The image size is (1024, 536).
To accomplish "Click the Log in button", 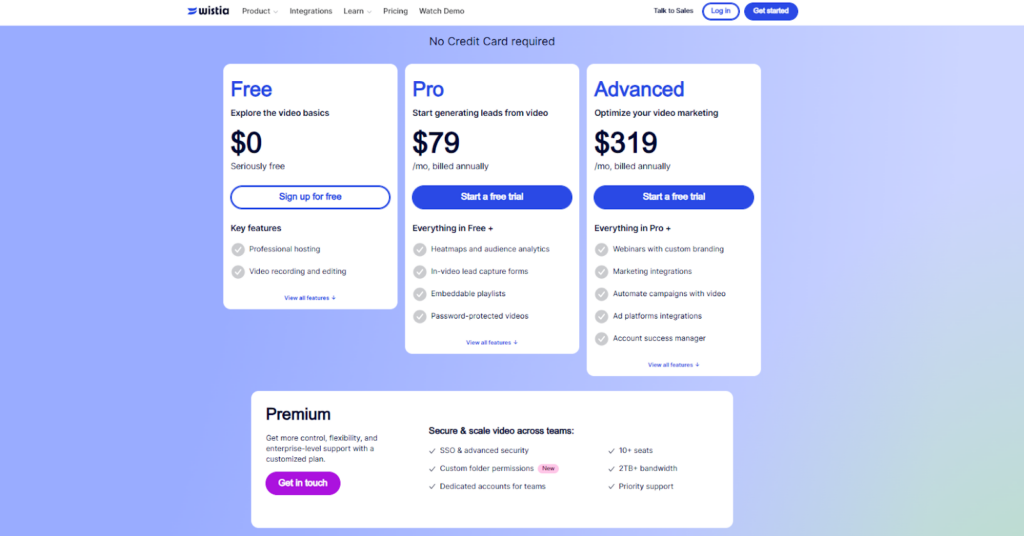I will click(720, 11).
